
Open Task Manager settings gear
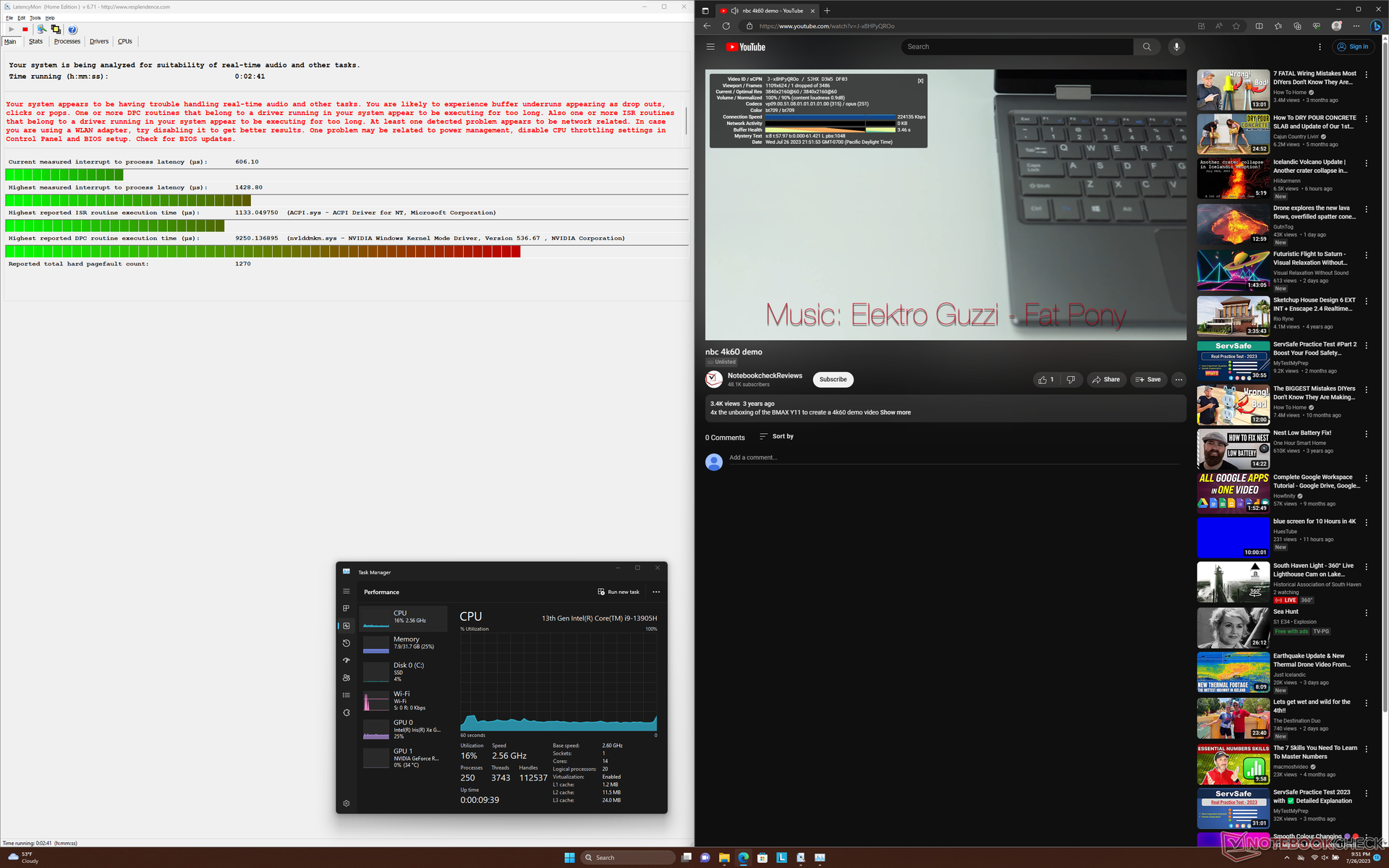coord(346,803)
